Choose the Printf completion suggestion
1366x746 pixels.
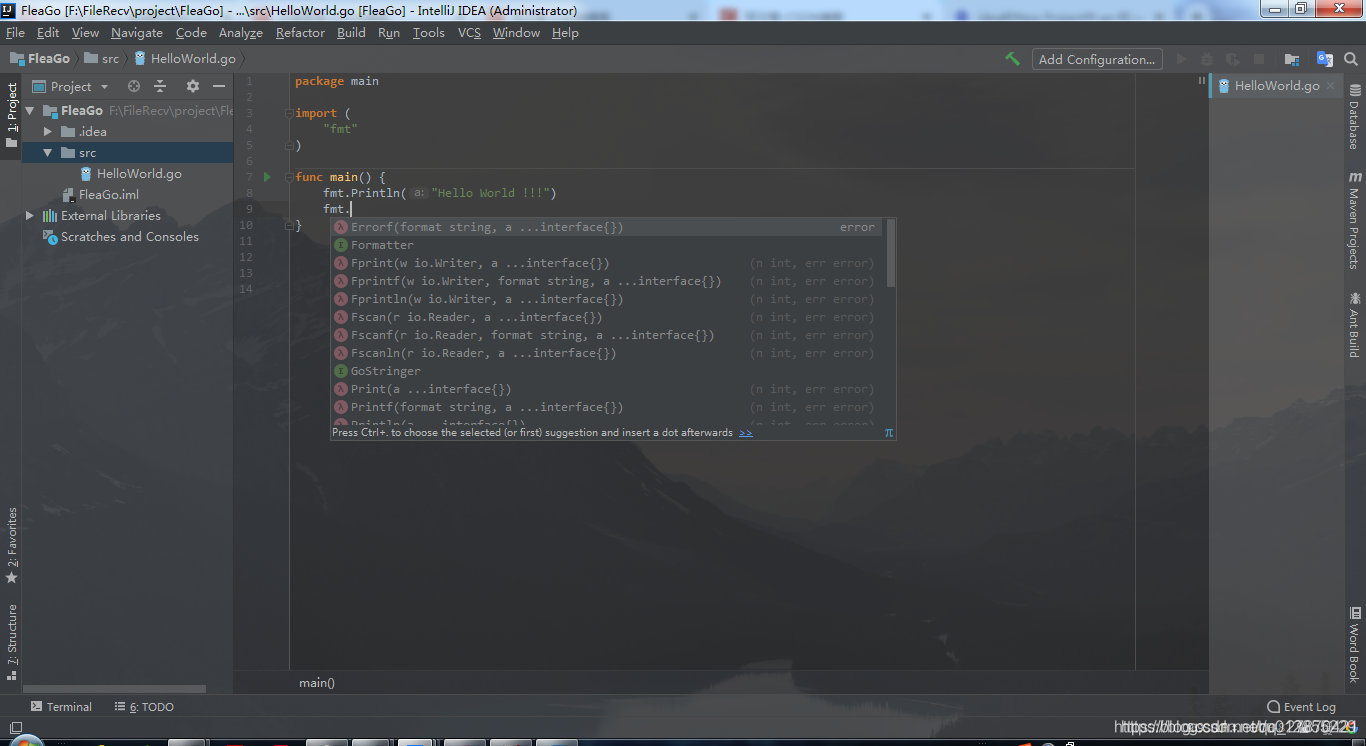(607, 407)
